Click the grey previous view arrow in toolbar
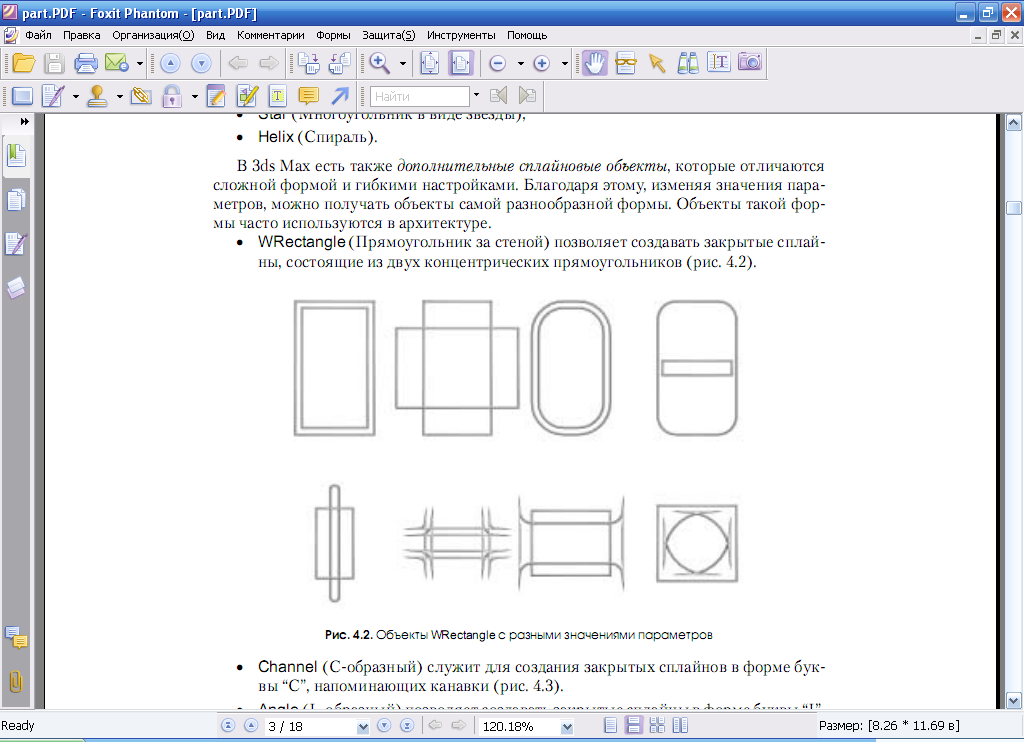This screenshot has width=1024, height=742. 238,63
